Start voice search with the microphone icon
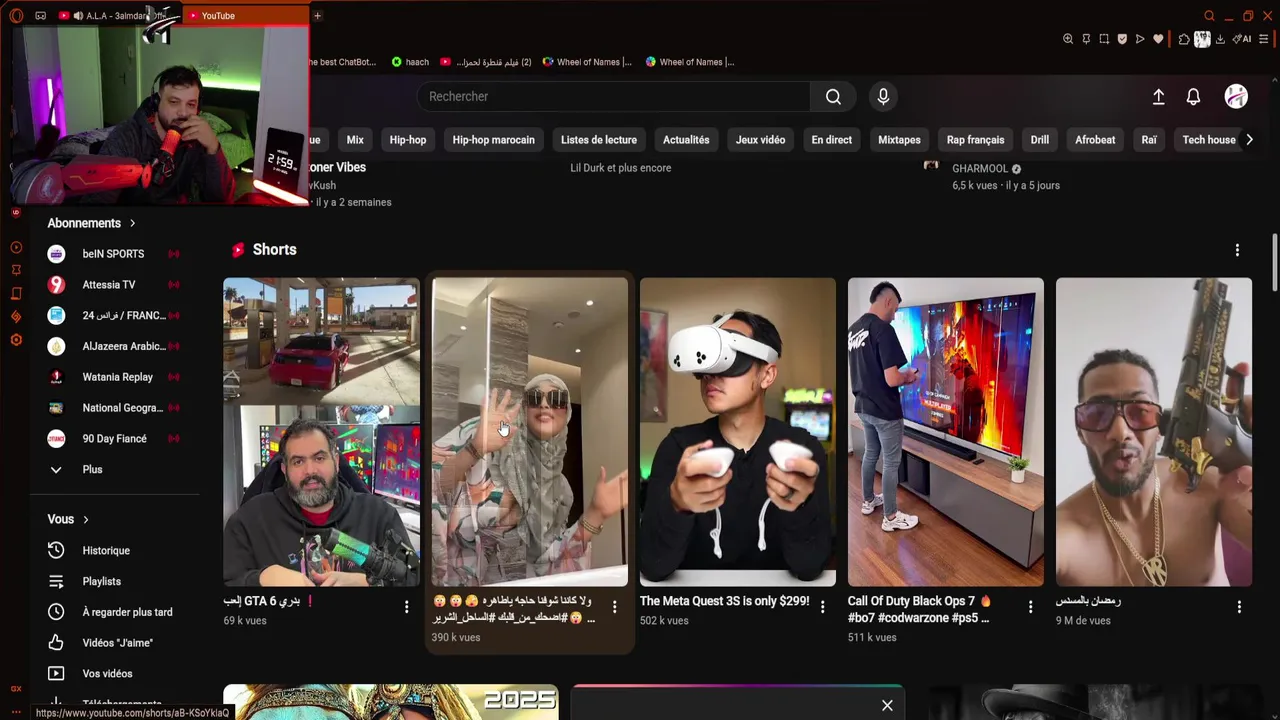 click(883, 97)
